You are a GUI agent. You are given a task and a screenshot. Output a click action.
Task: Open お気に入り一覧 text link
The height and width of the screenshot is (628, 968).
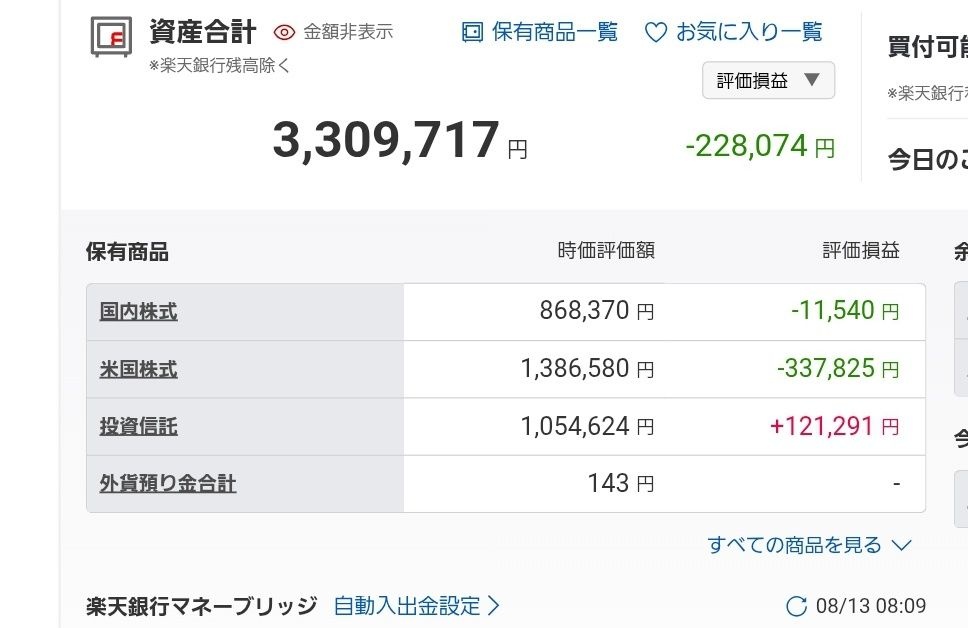[x=749, y=32]
